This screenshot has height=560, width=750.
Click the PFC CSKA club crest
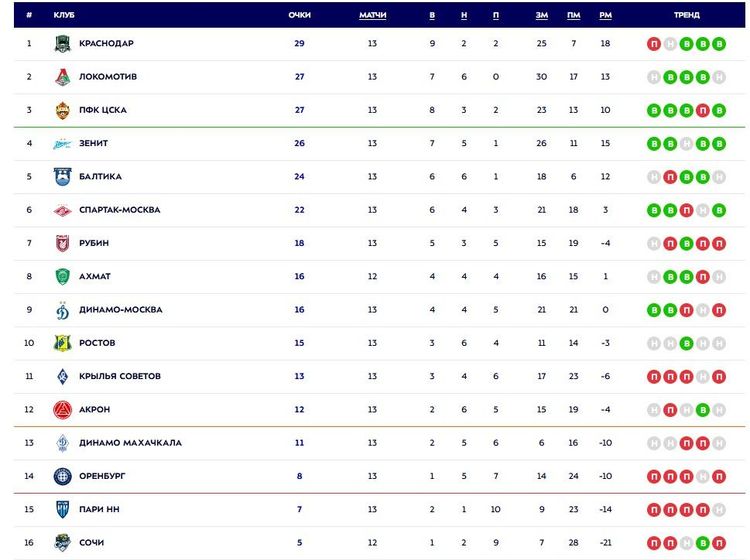62,110
